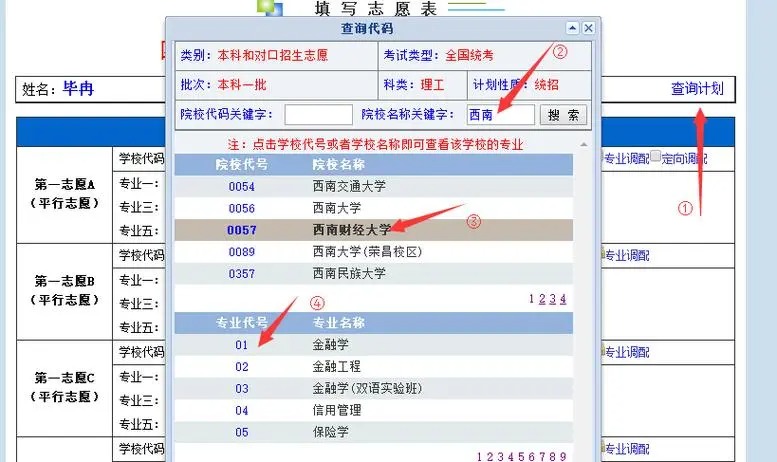Go to page 4 of the major list pager
Screen dimensions: 777x462
pos(510,457)
